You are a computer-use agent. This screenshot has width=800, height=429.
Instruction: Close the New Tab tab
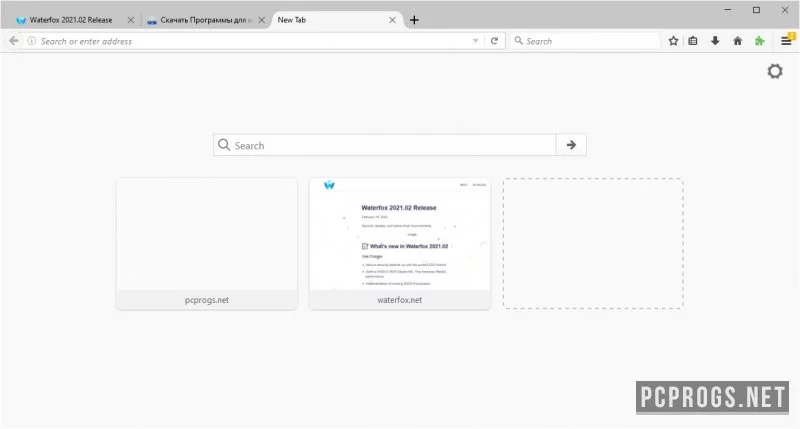pos(392,20)
